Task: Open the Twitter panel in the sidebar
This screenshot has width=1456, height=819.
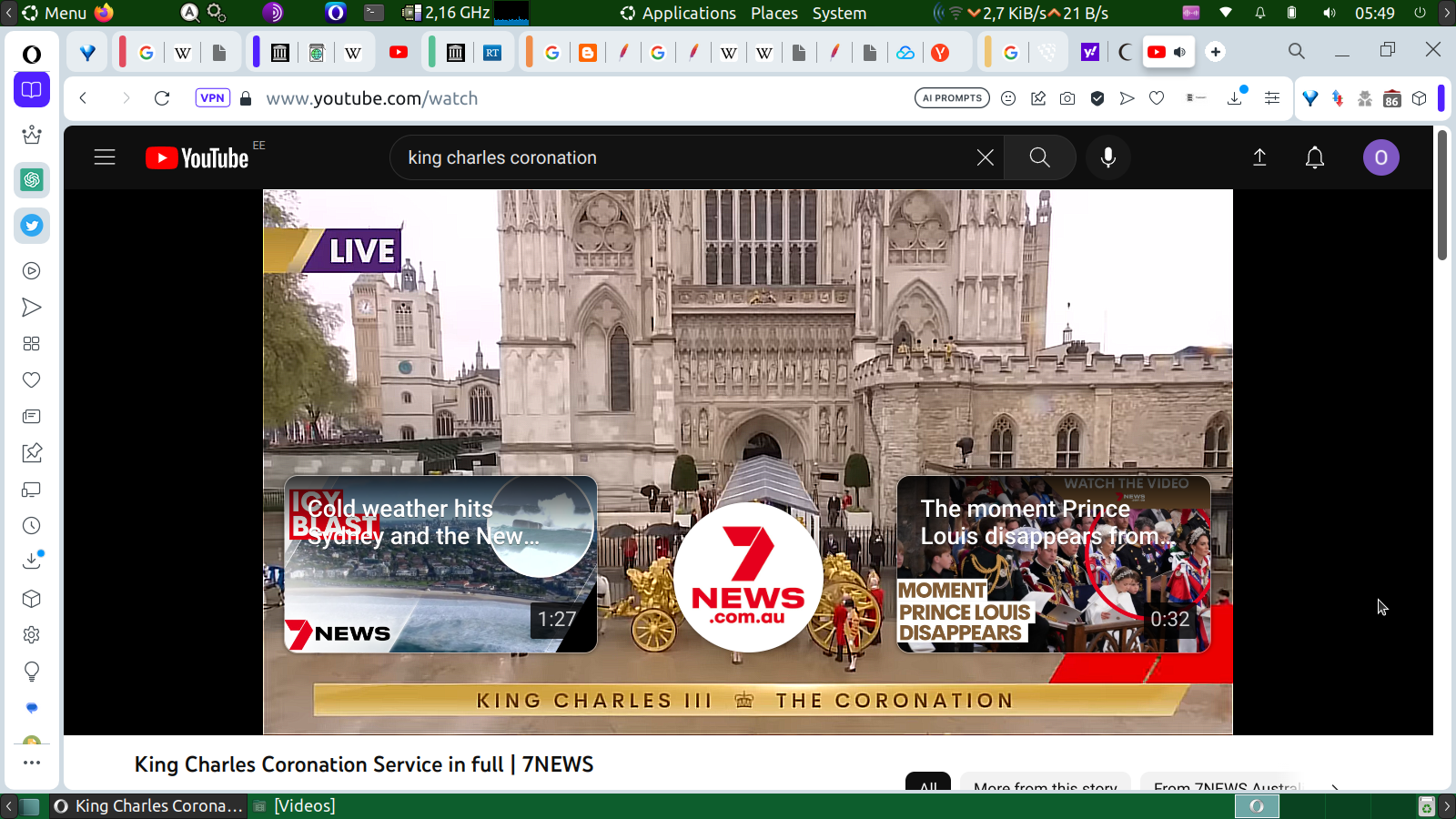Action: 32,226
